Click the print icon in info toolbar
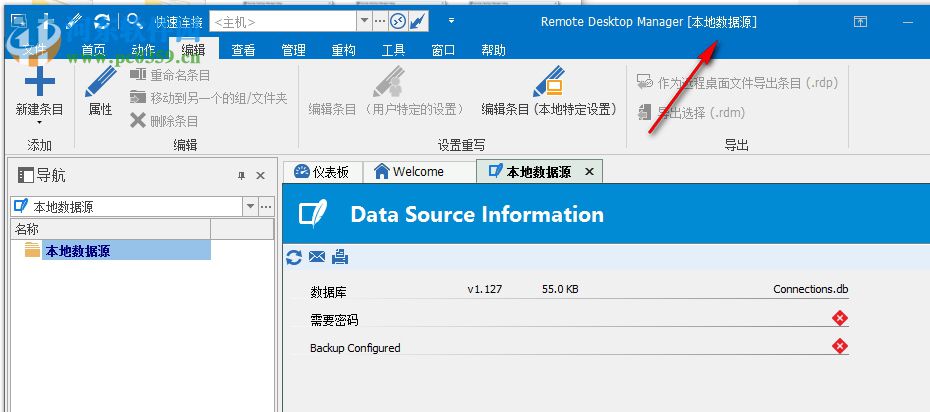The image size is (930, 412). point(340,257)
